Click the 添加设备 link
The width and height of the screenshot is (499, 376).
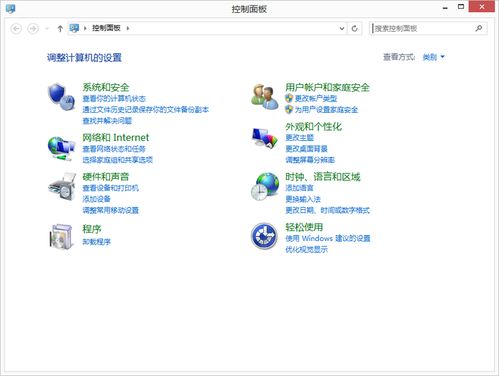point(96,199)
